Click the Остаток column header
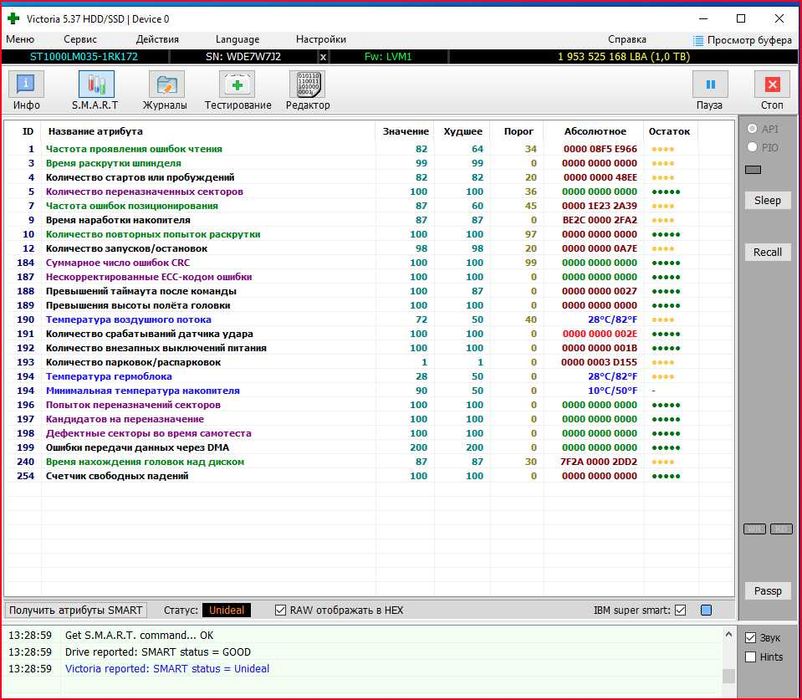 click(669, 131)
